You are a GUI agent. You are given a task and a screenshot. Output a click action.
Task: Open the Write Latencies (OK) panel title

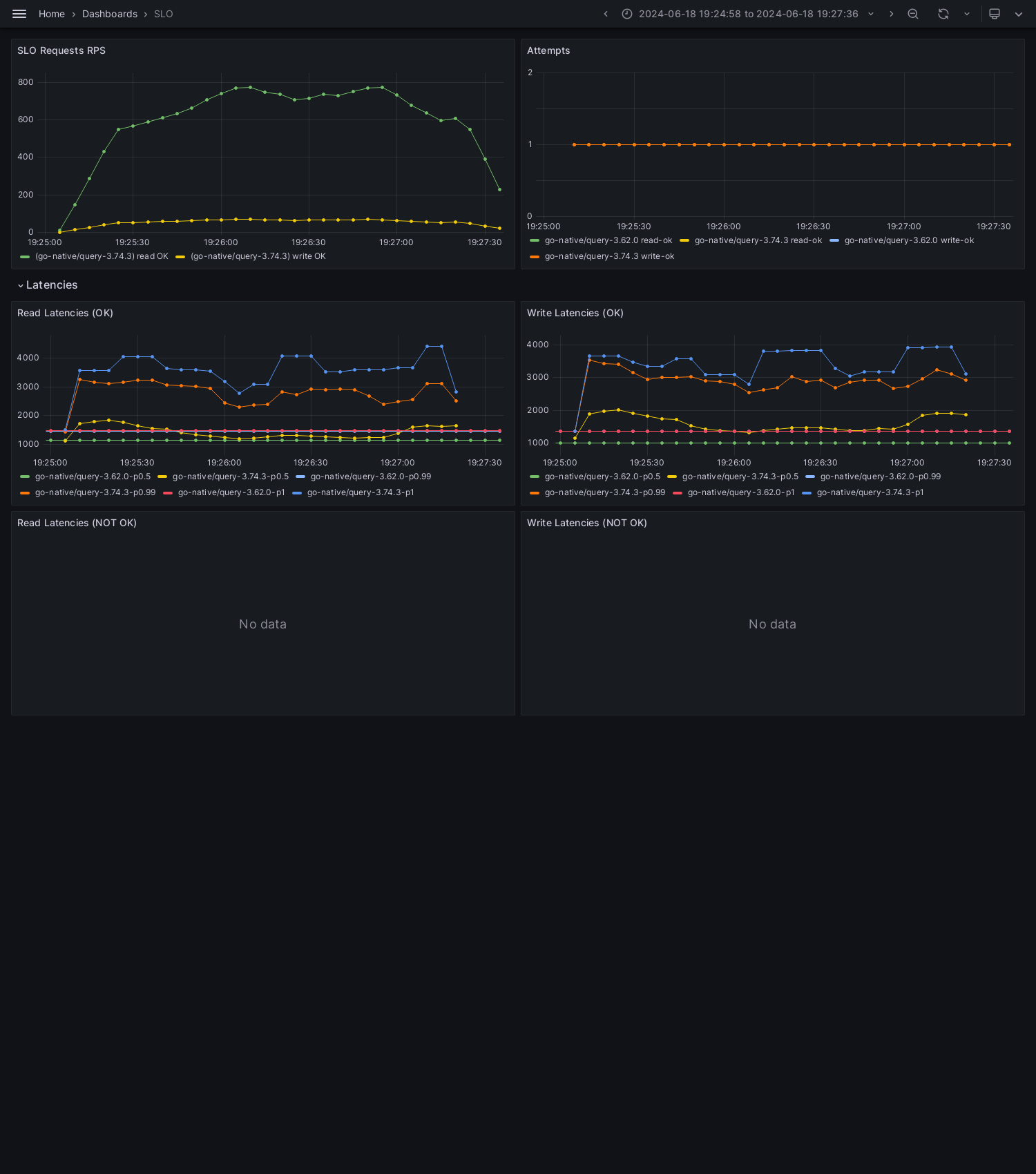575,313
